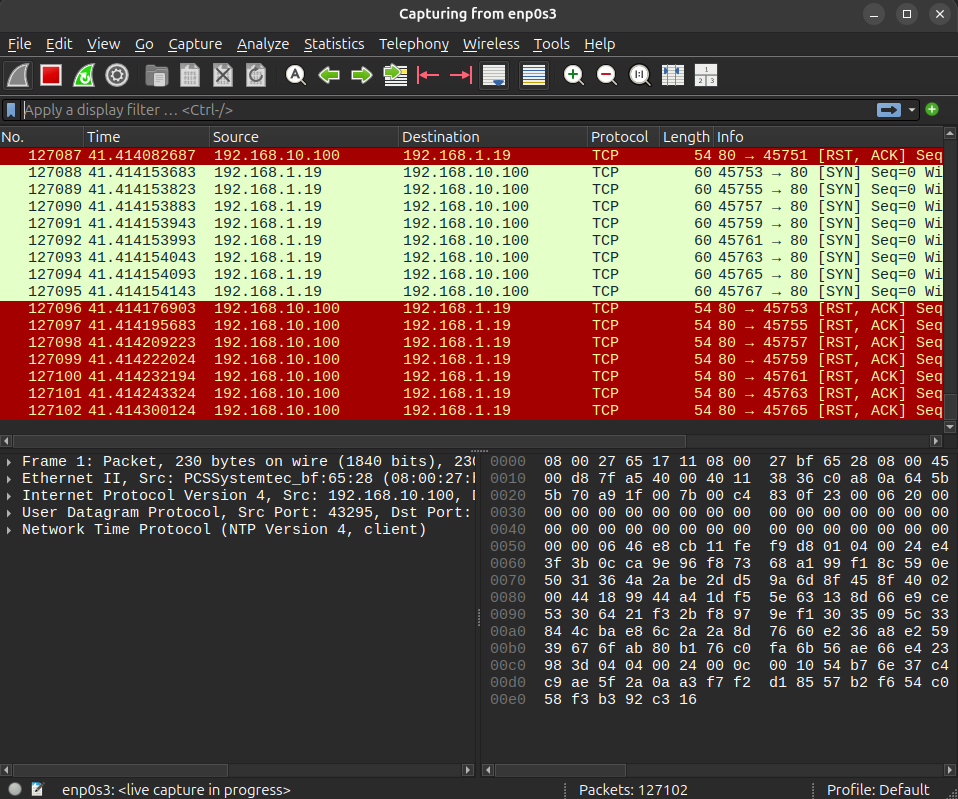Image resolution: width=958 pixels, height=799 pixels.
Task: Open the Wireless menu
Action: pos(491,44)
